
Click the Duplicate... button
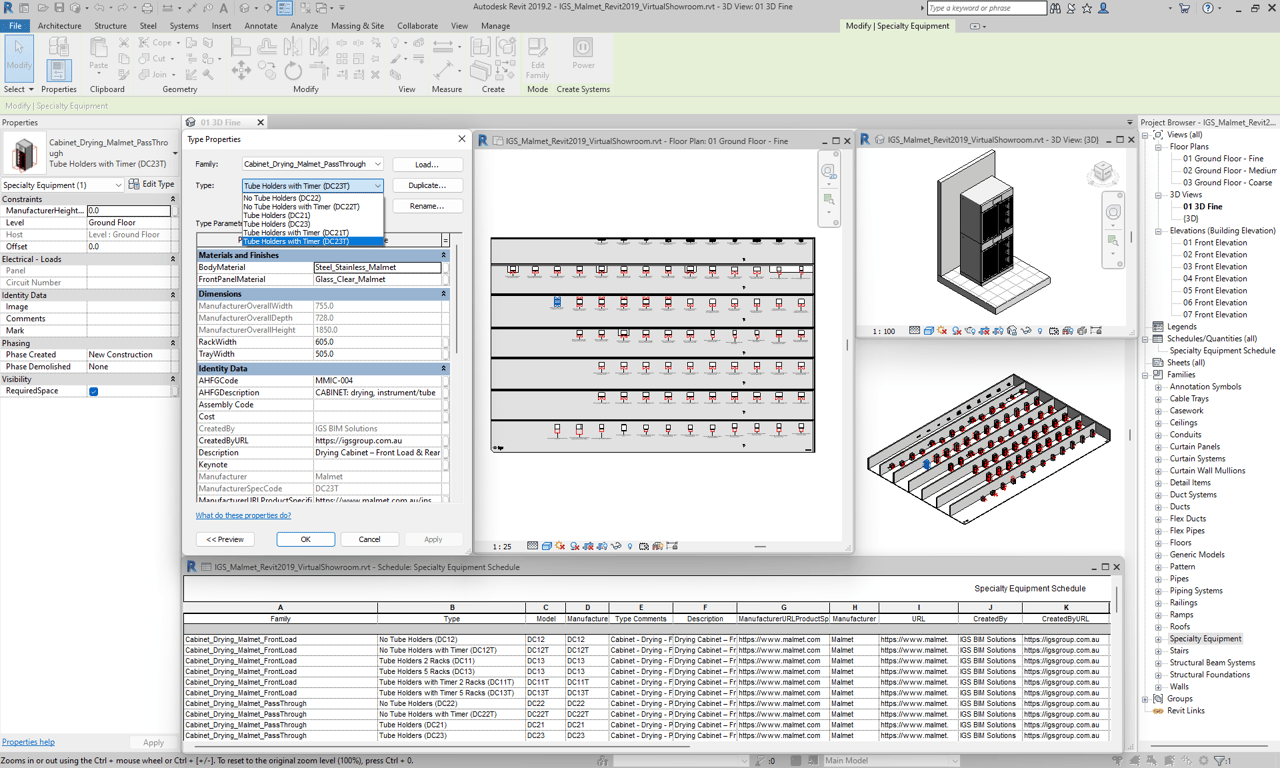pos(427,185)
